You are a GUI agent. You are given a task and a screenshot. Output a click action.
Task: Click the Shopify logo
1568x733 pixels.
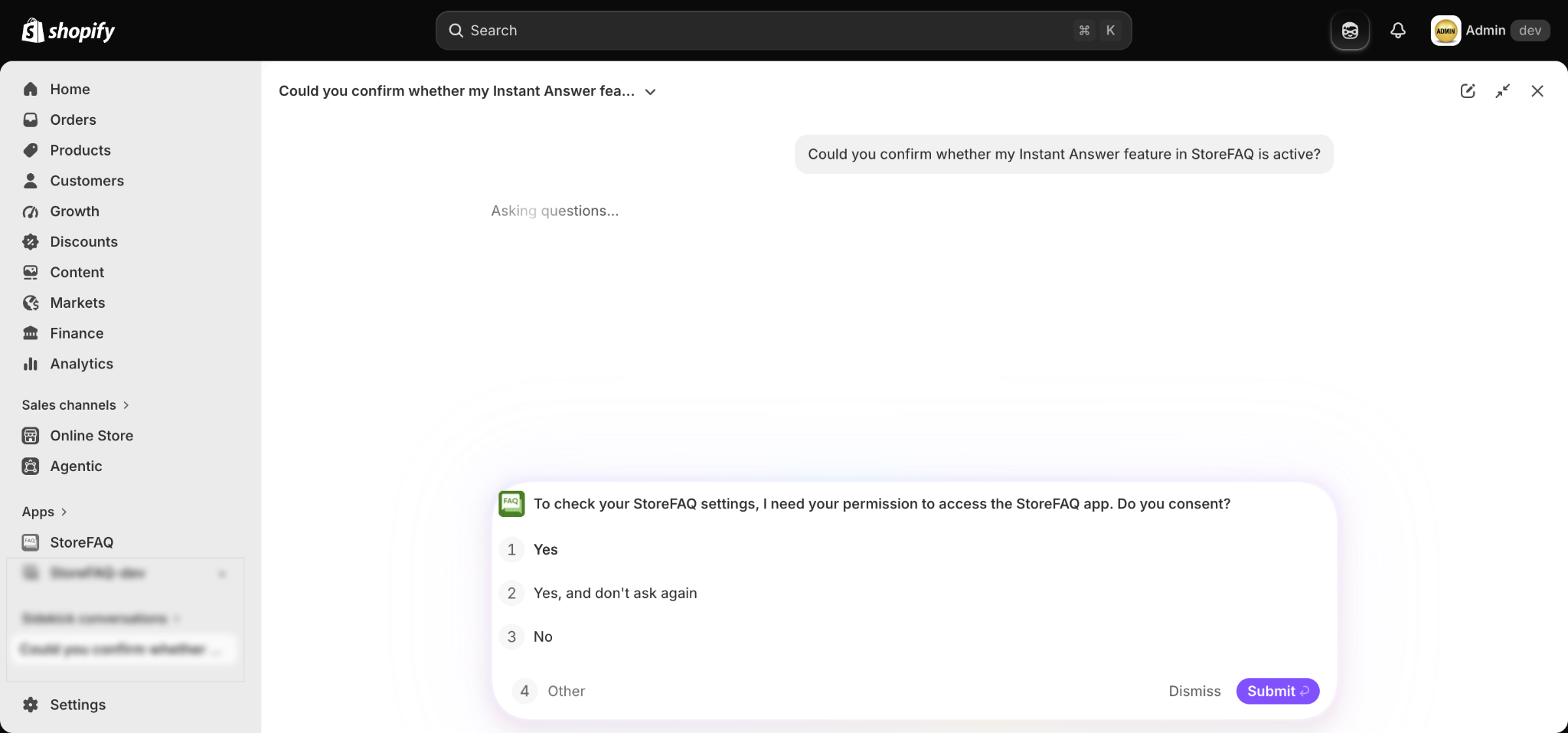68,31
